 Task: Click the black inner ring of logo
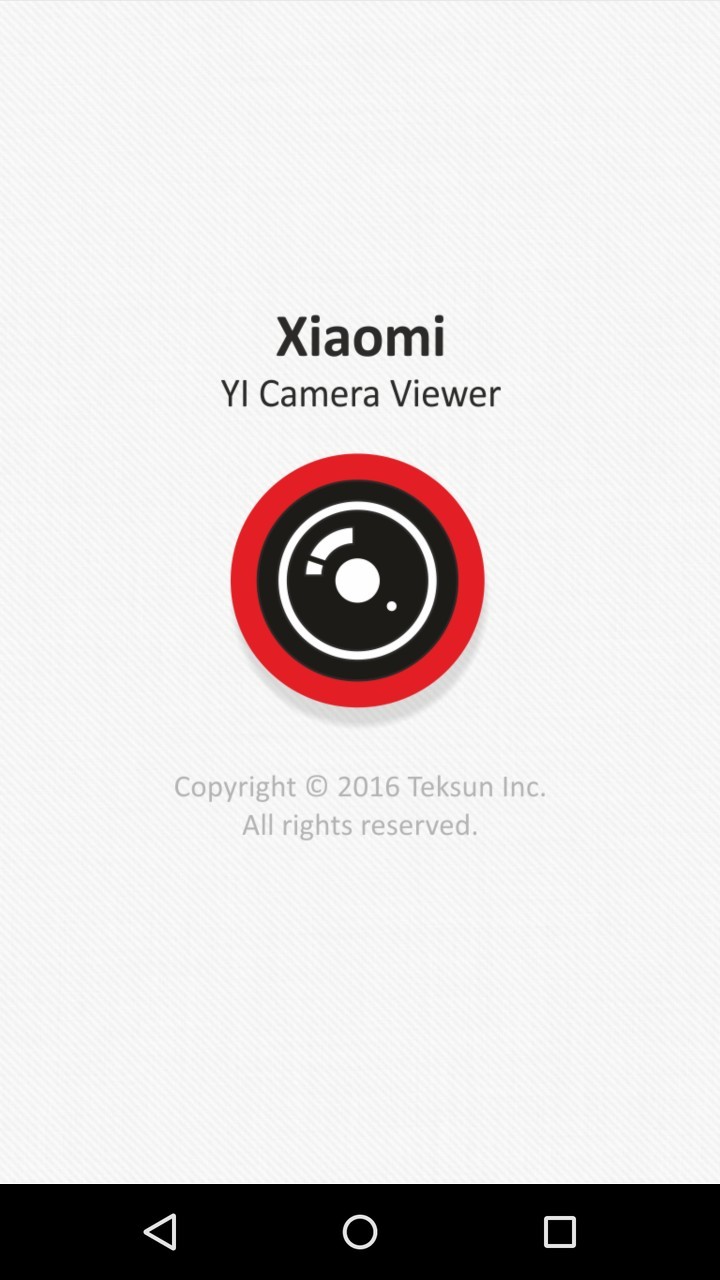pos(358,492)
